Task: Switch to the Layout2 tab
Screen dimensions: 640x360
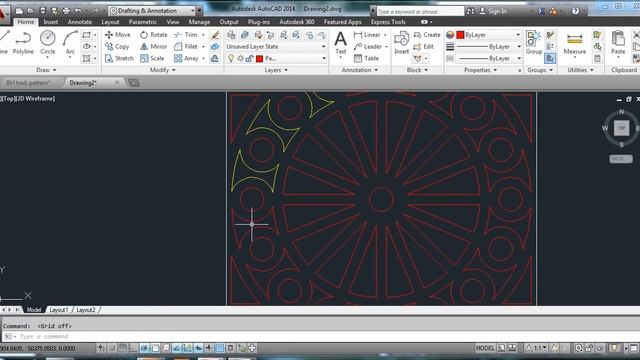Action: 86,310
